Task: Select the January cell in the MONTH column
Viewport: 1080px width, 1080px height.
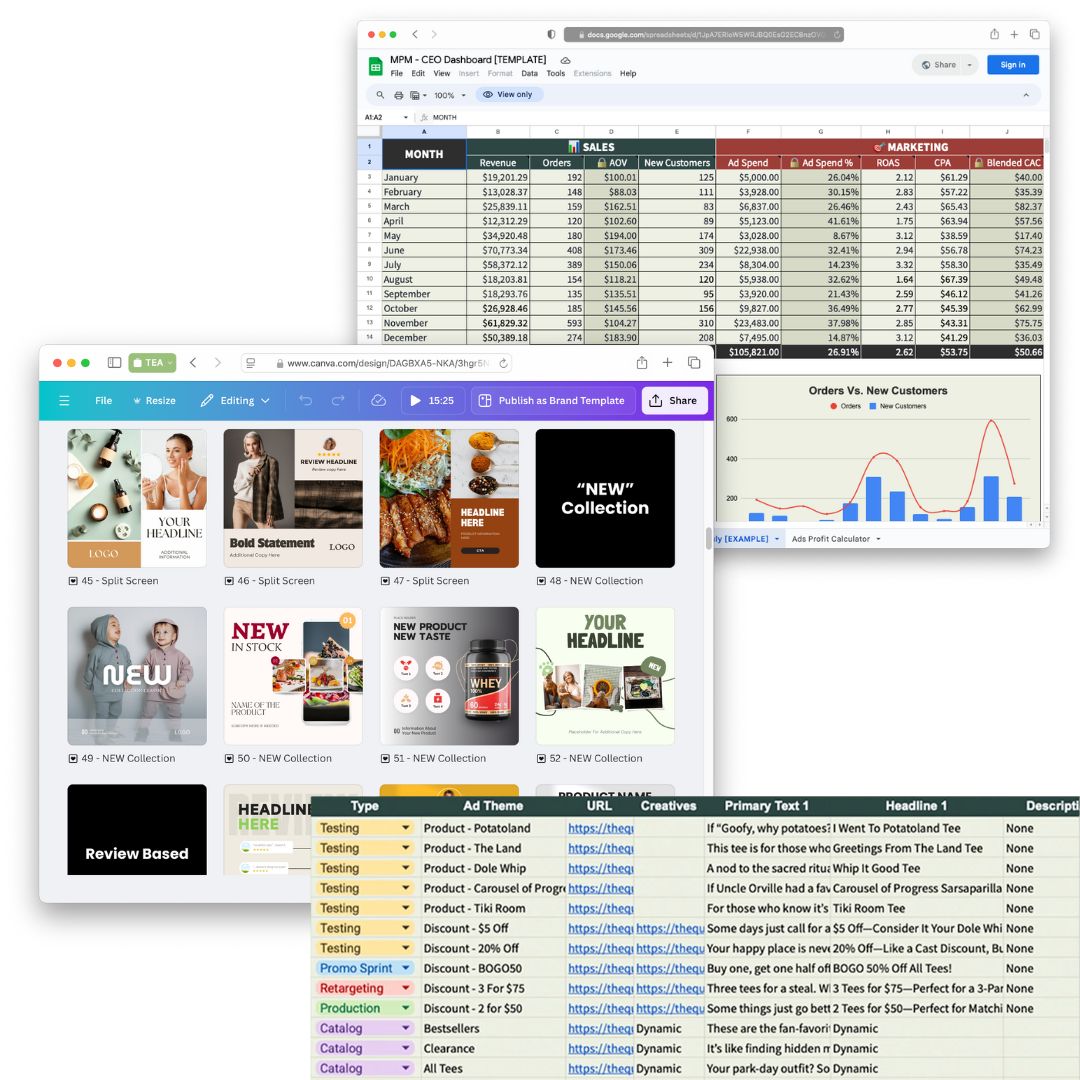Action: [424, 177]
